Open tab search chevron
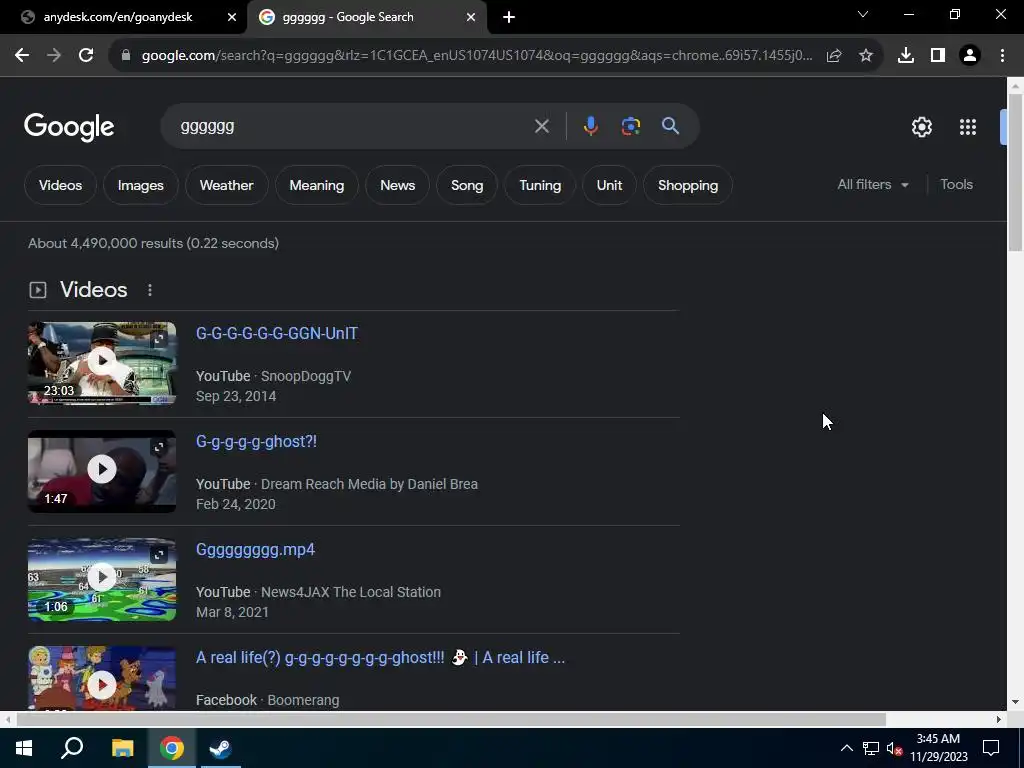Screen dimensions: 1024x768 tap(863, 14)
